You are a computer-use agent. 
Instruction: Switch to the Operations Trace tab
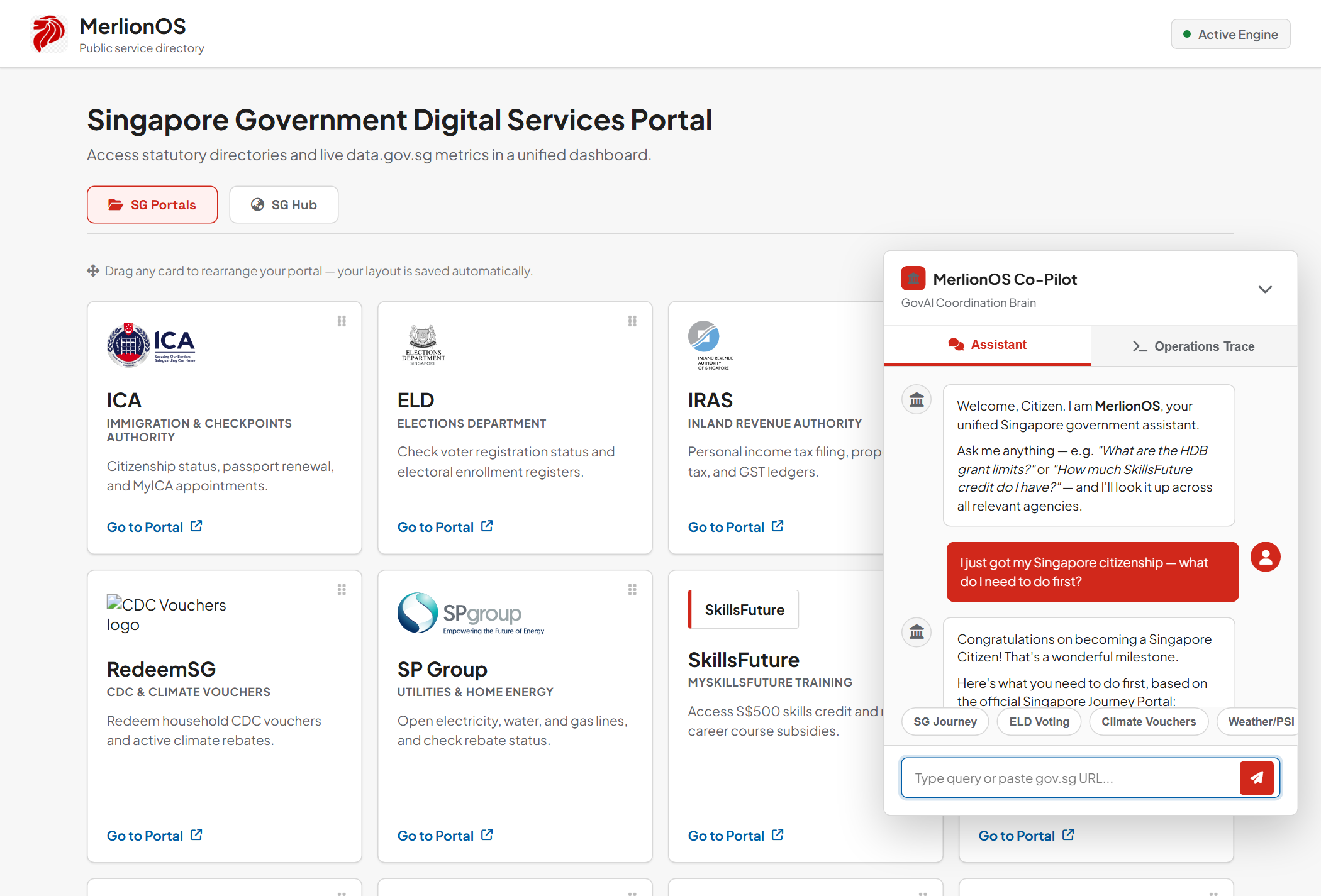tap(1194, 346)
